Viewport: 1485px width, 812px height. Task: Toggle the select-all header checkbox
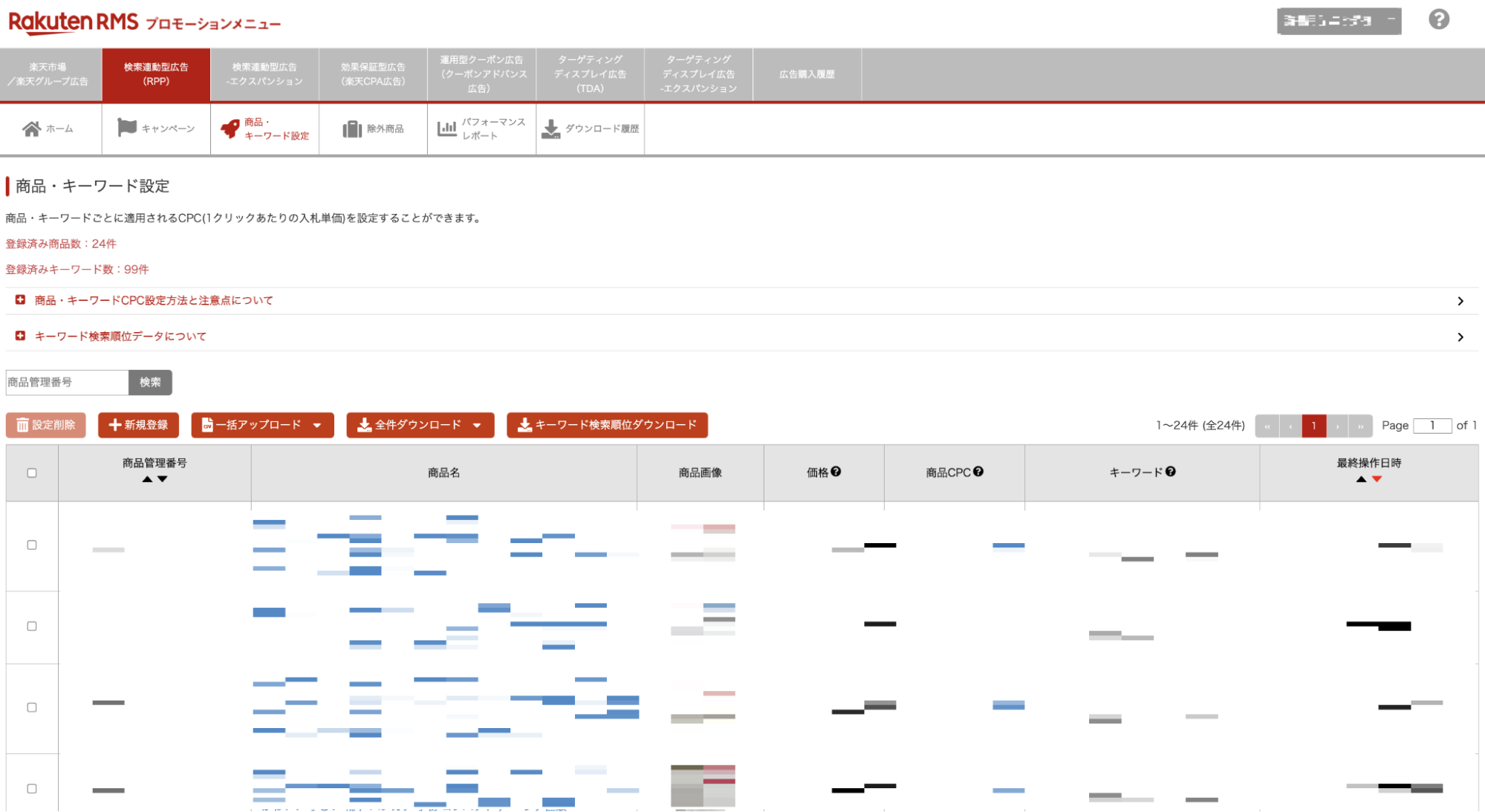coord(32,472)
